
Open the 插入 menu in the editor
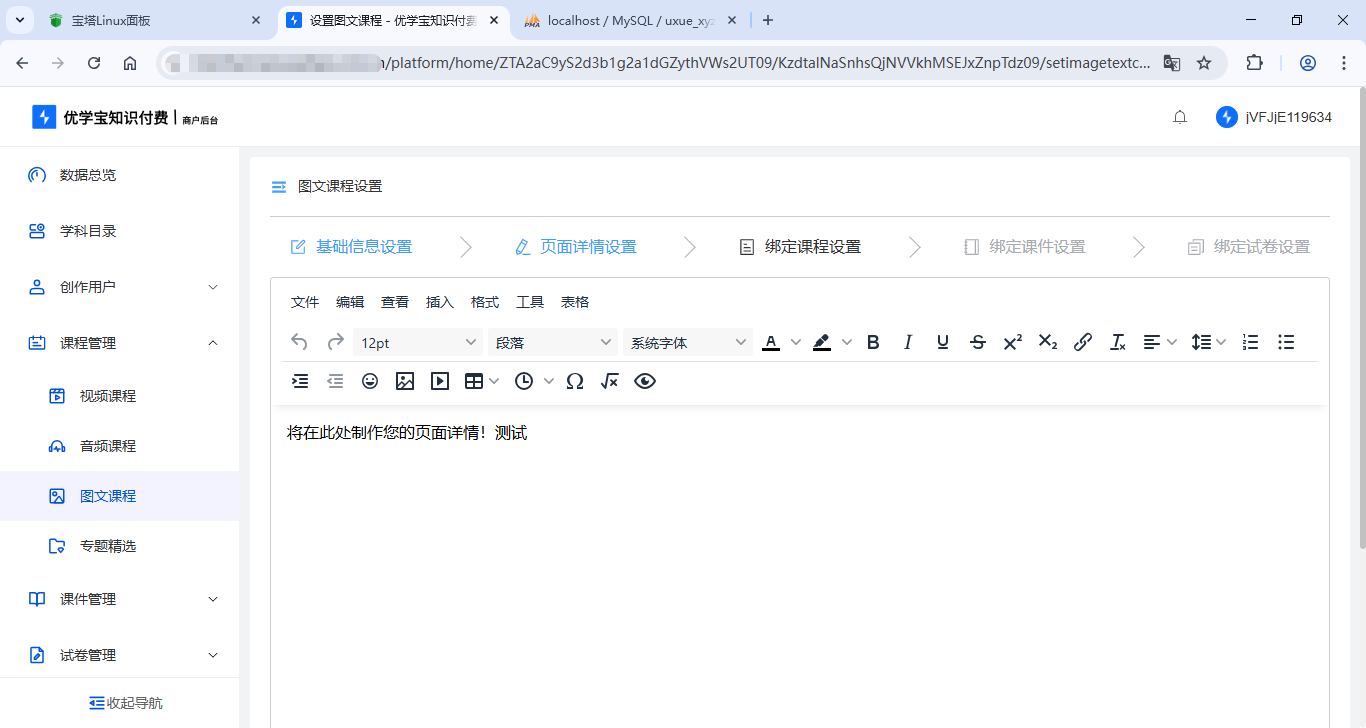439,301
